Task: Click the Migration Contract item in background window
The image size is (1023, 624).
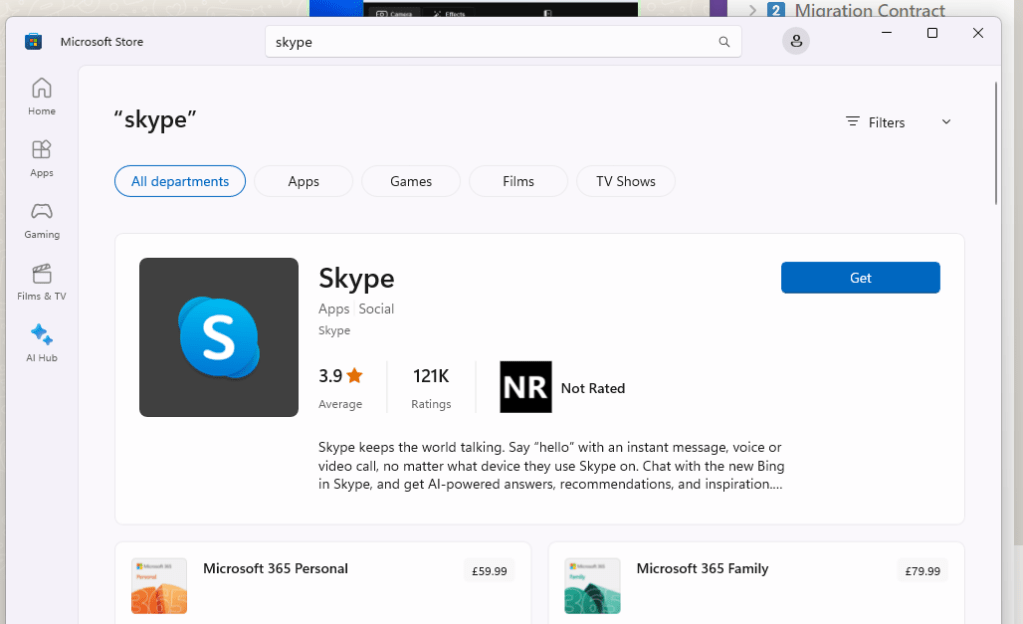Action: click(x=869, y=10)
